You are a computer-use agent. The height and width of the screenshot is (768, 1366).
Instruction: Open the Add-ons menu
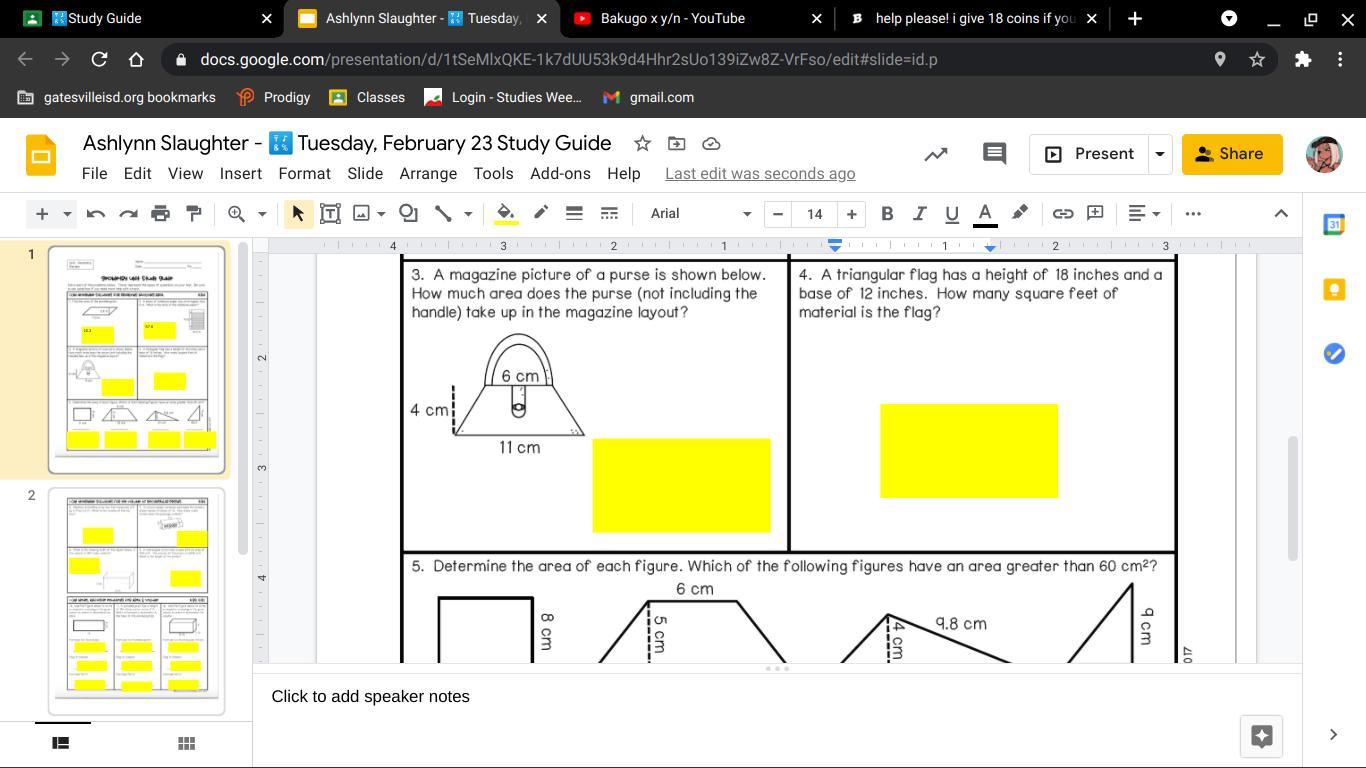tap(560, 173)
